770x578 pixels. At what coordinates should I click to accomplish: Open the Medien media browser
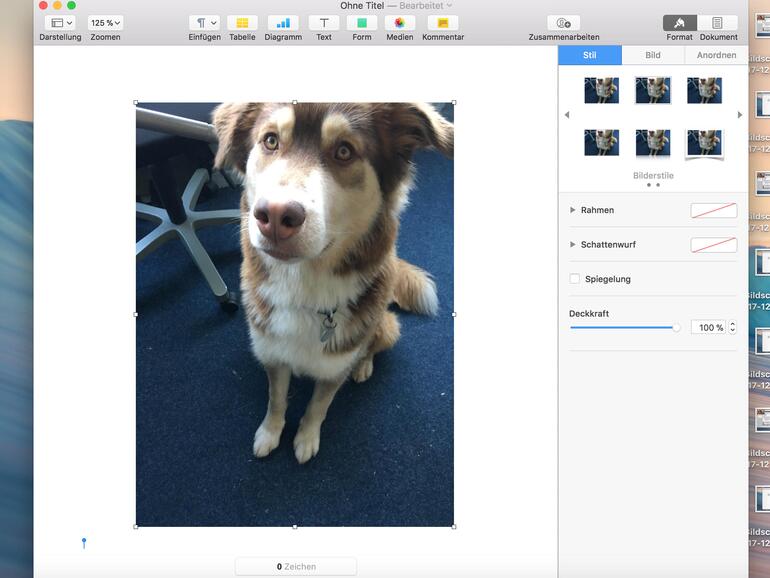(x=400, y=23)
